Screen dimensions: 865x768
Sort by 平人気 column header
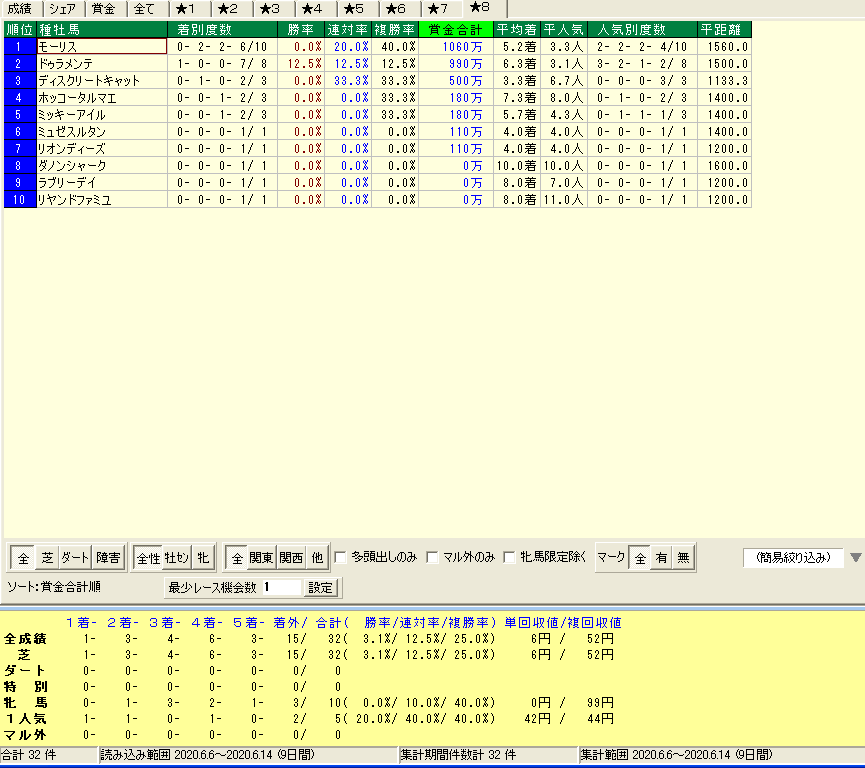click(x=564, y=29)
